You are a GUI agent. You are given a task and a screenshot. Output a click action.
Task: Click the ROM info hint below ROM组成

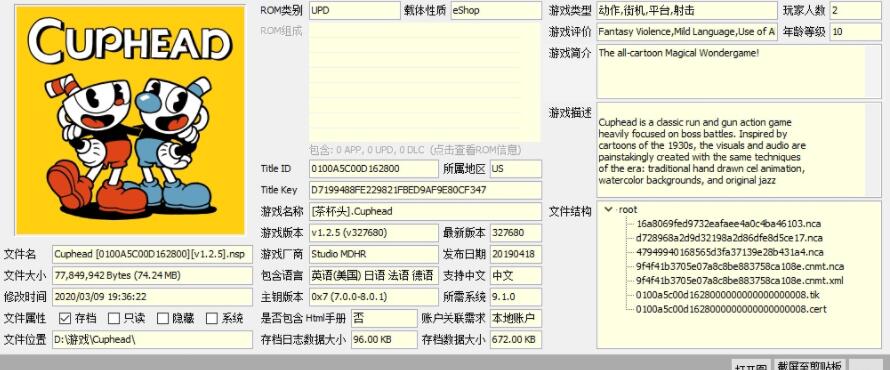(x=415, y=150)
